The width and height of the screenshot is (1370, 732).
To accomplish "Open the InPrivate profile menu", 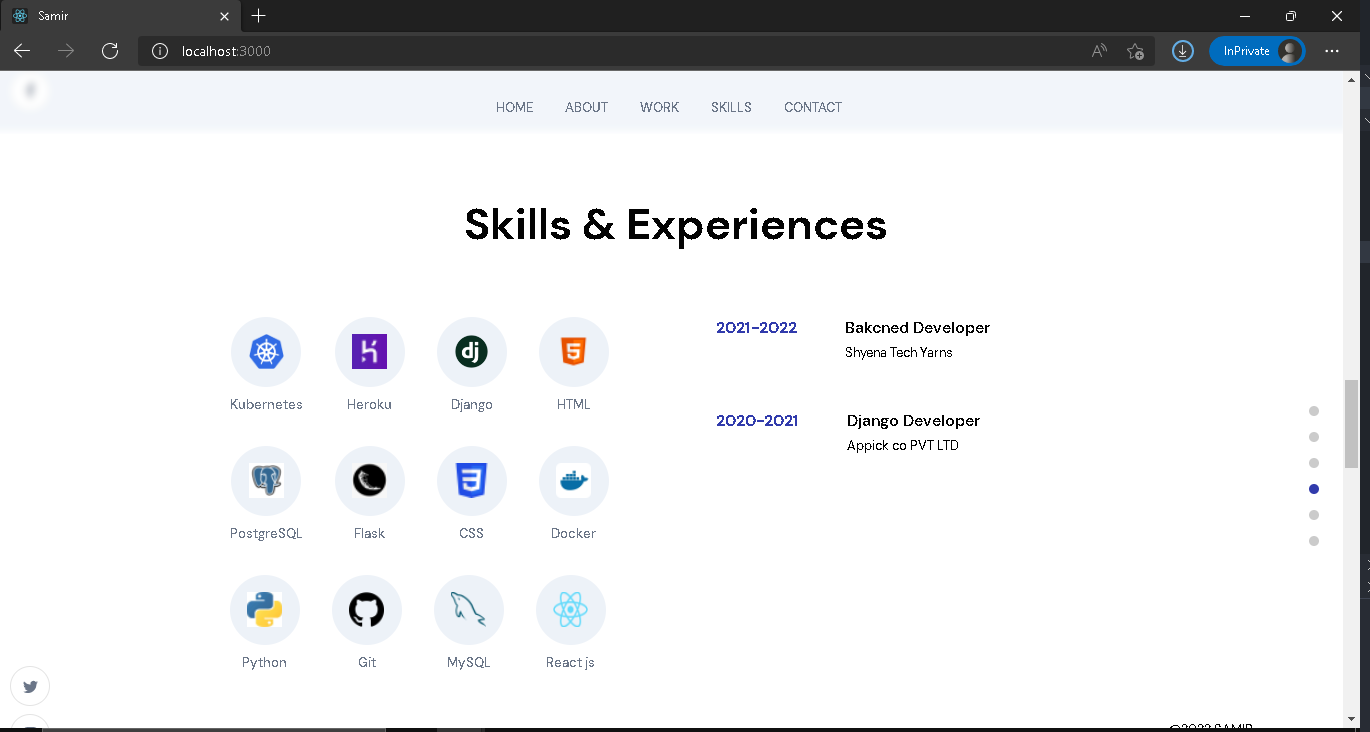I will 1257,50.
